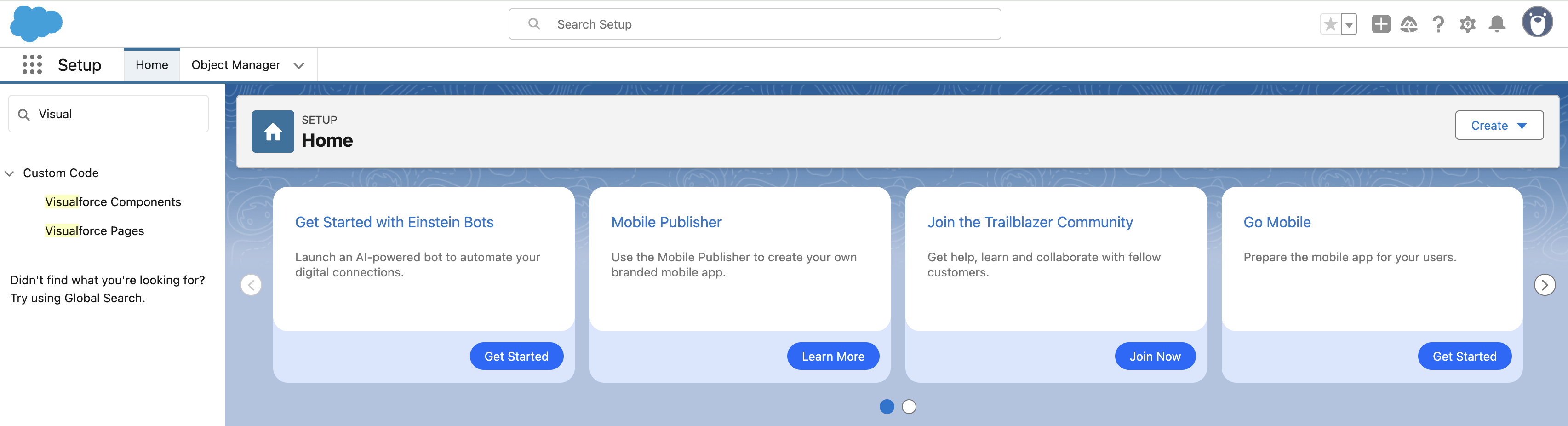Select the Home tab in Setup
This screenshot has width=1568, height=426.
(151, 64)
